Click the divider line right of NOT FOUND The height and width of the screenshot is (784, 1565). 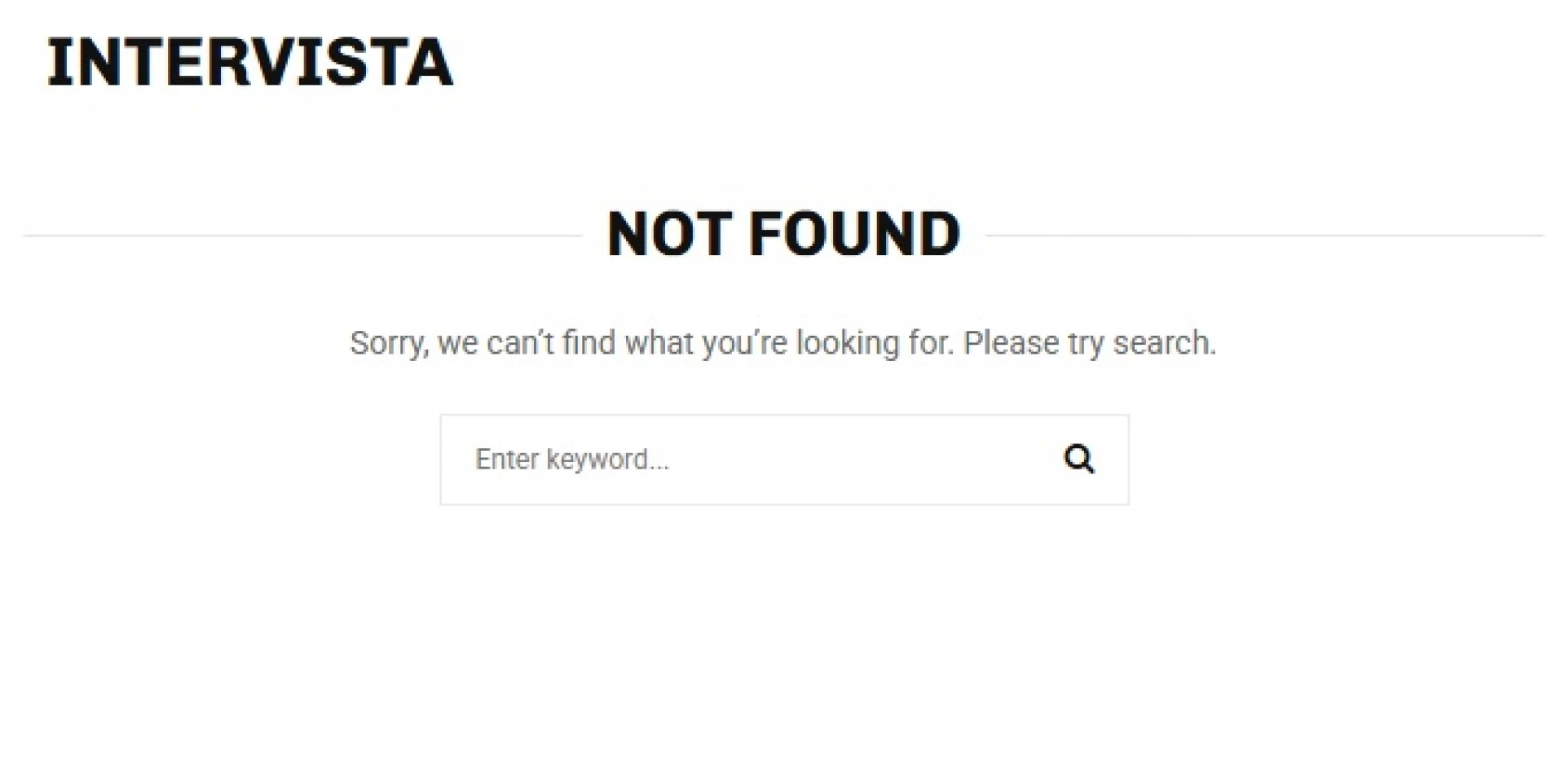click(x=1263, y=236)
